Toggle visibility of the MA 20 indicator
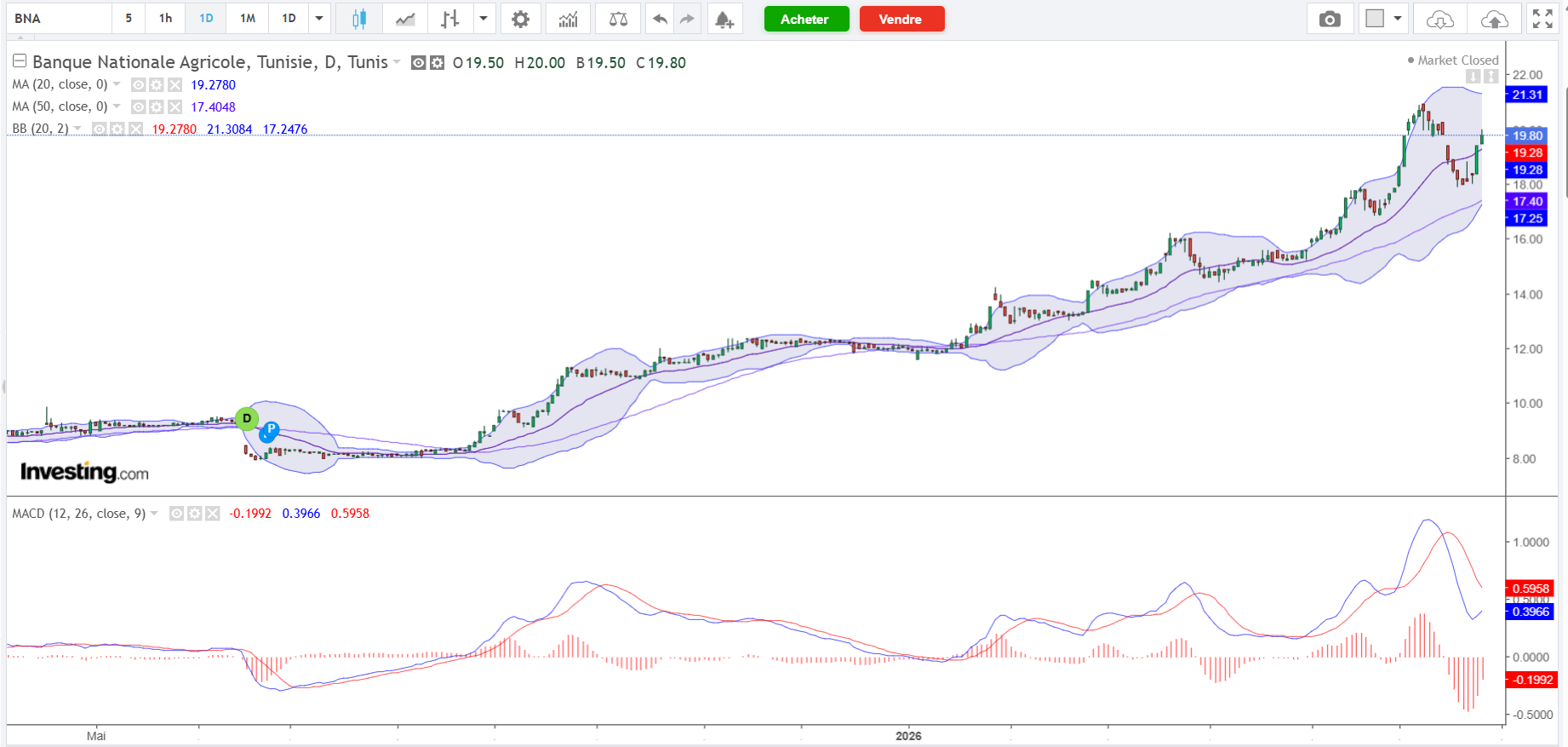Viewport: 1568px width, 747px height. 138,84
